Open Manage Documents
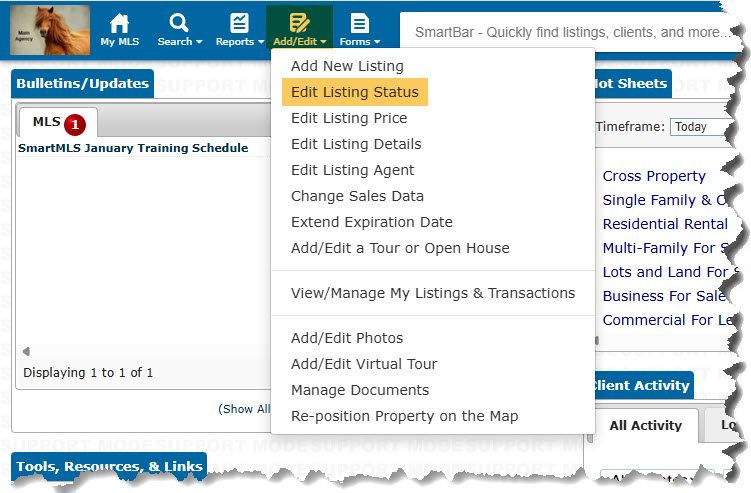The image size is (751, 493). [360, 390]
